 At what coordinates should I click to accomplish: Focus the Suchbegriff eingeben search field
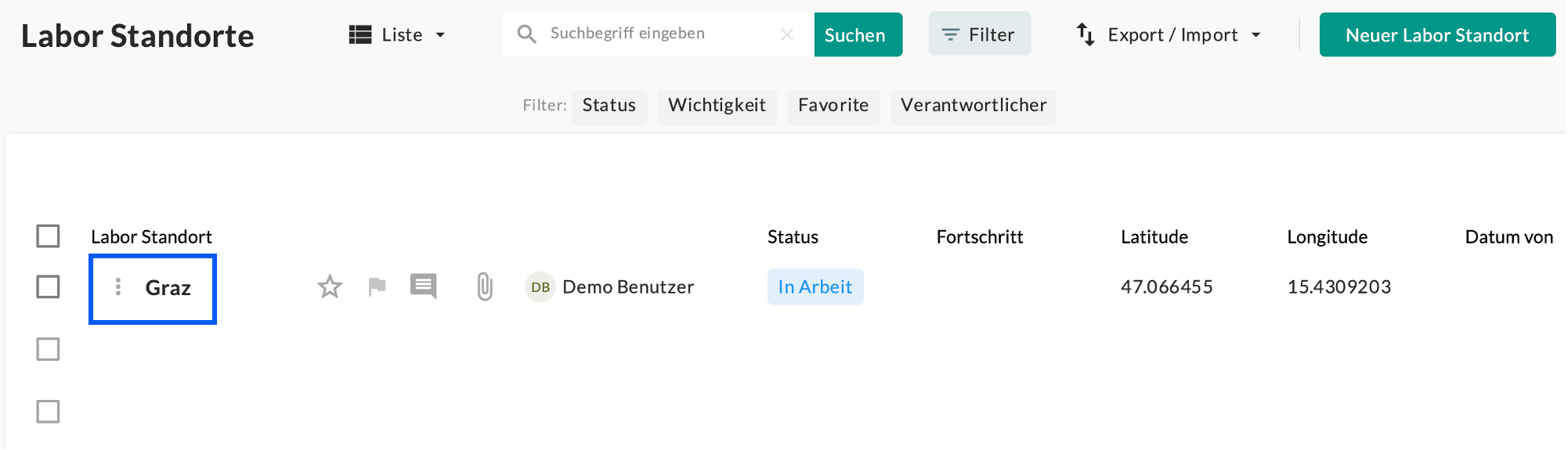click(658, 34)
